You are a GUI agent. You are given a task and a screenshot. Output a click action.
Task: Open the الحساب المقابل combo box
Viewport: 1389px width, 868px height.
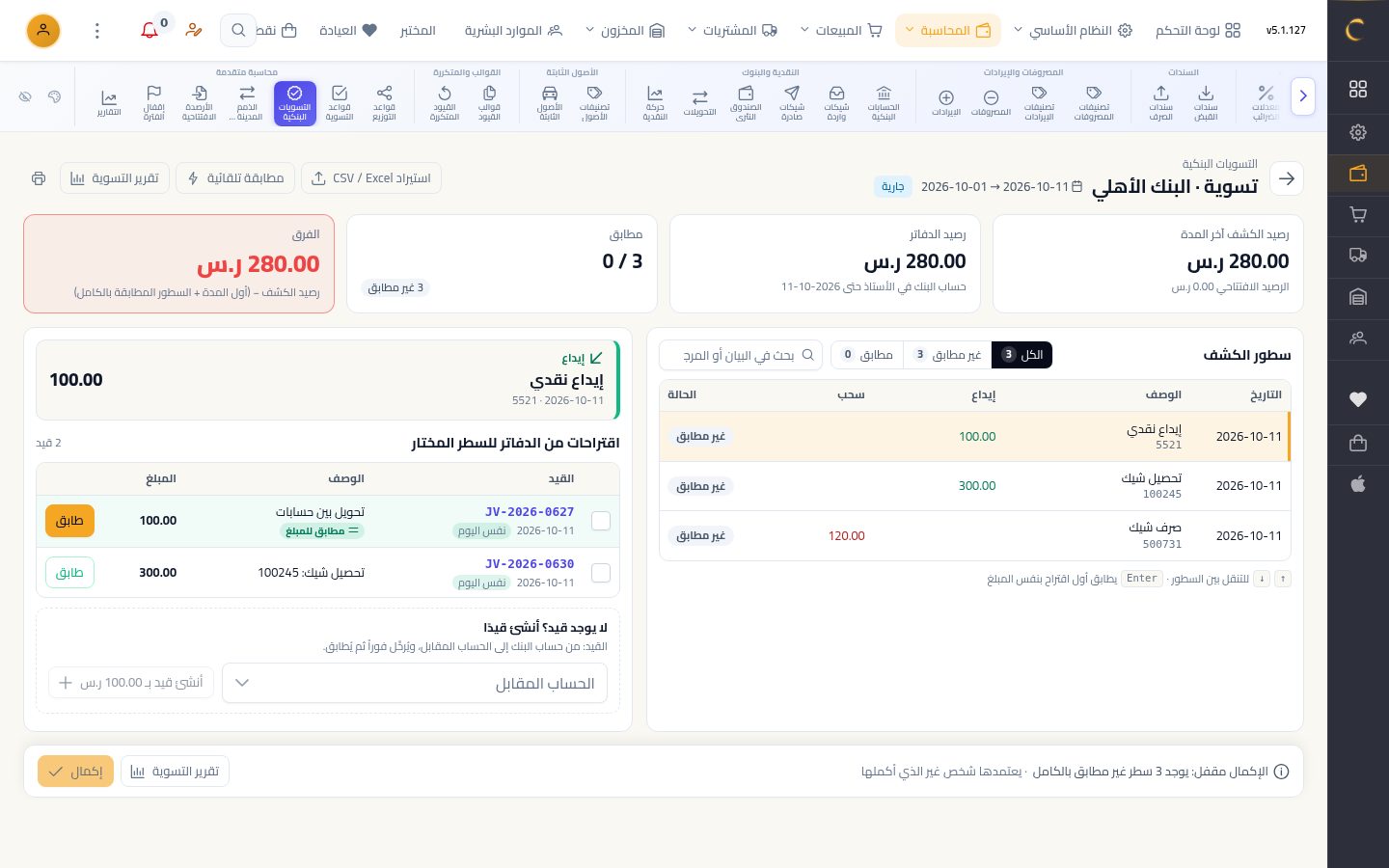point(415,683)
